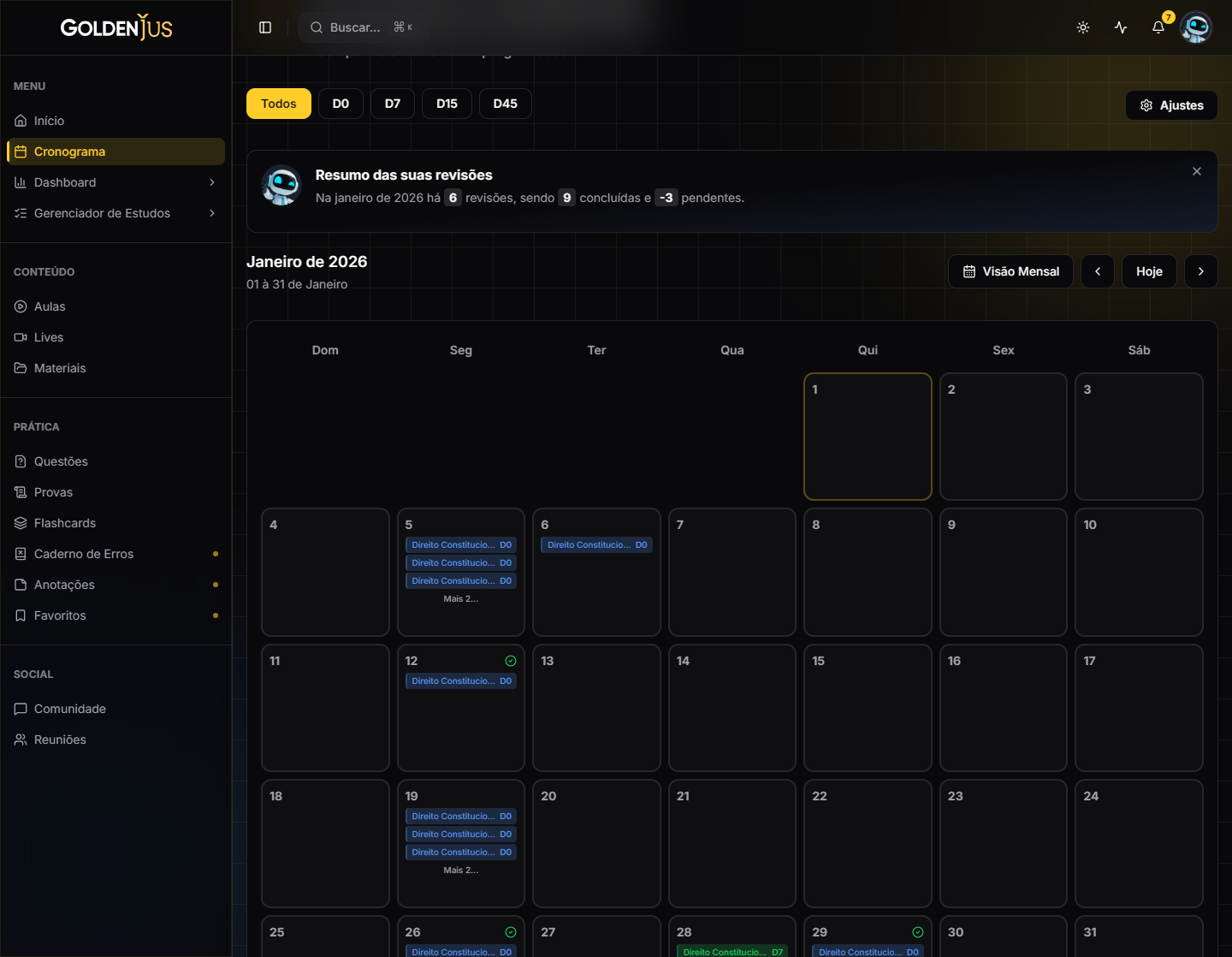Select the D45 filter tab

pyautogui.click(x=506, y=104)
